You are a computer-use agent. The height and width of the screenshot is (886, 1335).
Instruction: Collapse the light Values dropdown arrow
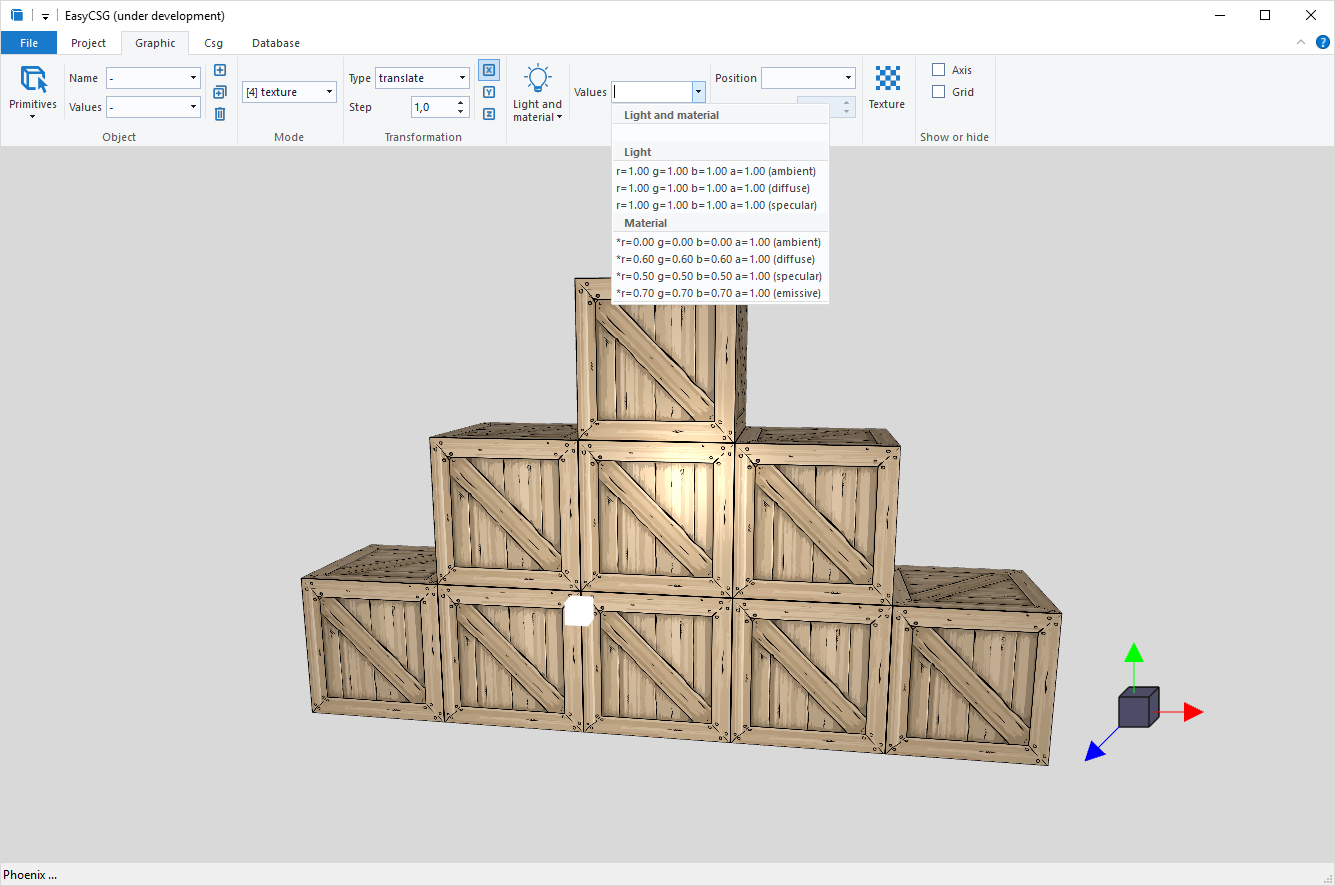coord(698,92)
